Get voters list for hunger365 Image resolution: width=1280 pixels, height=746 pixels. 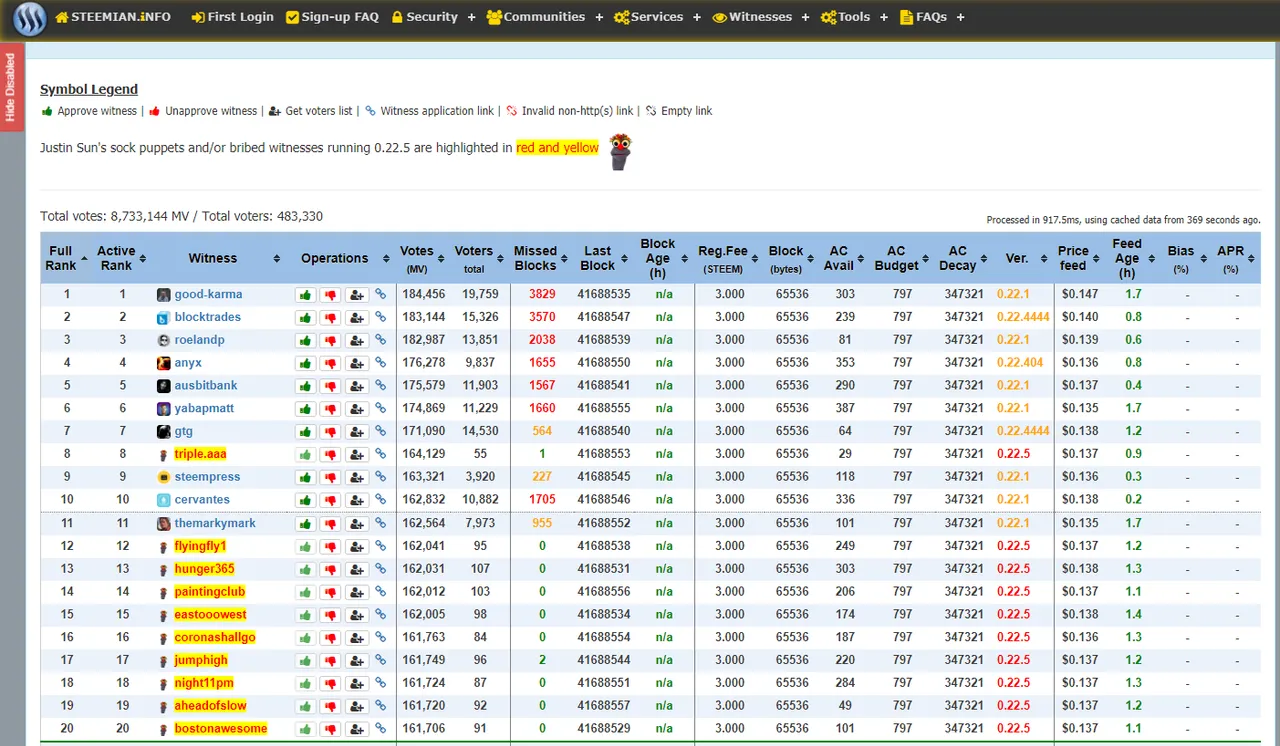(357, 570)
